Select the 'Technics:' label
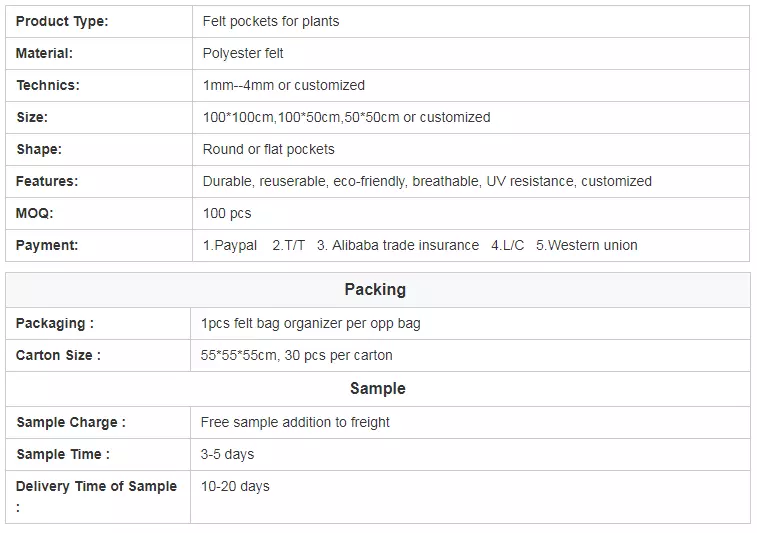 (48, 85)
